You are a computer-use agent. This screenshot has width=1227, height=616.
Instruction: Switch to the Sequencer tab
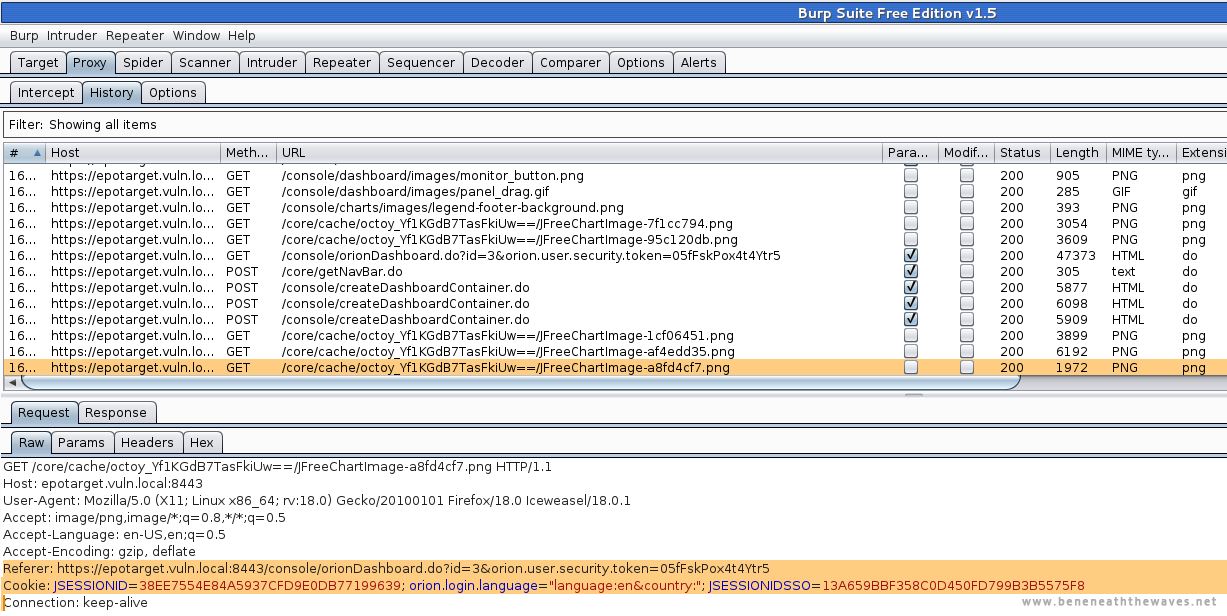421,62
